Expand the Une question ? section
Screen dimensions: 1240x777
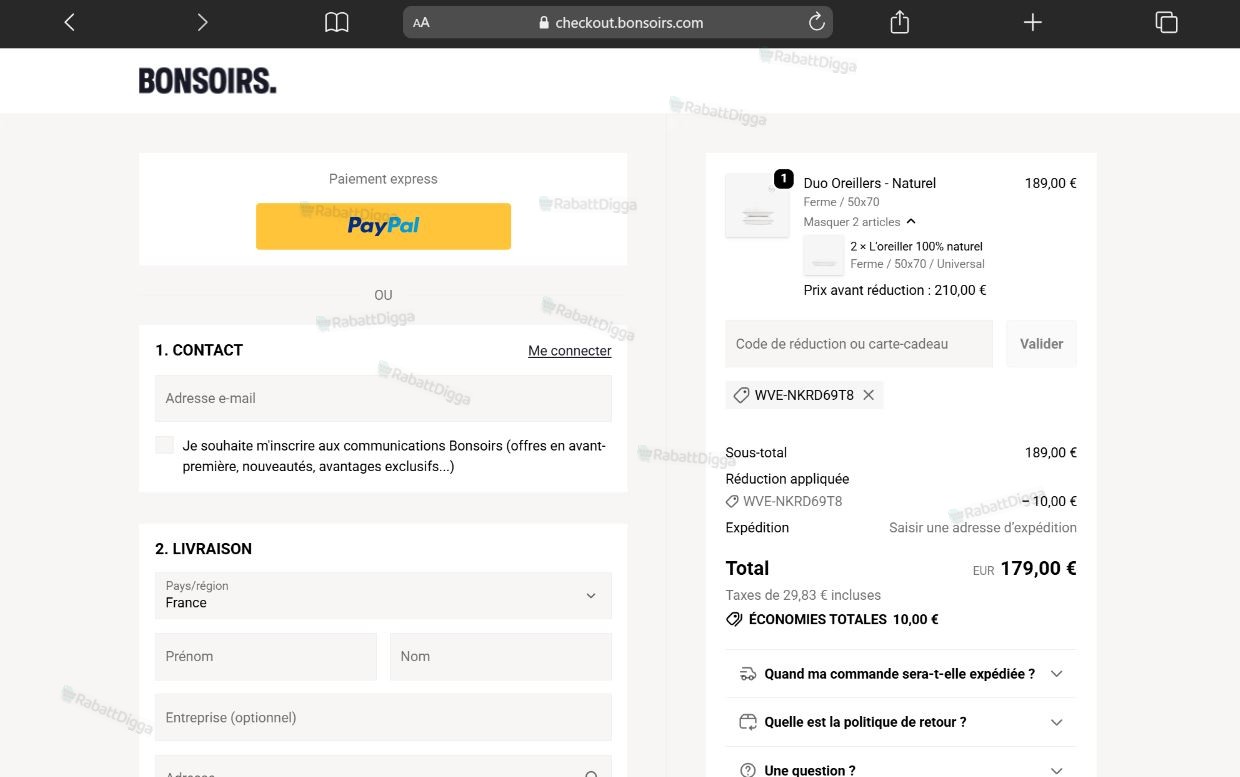(x=901, y=766)
